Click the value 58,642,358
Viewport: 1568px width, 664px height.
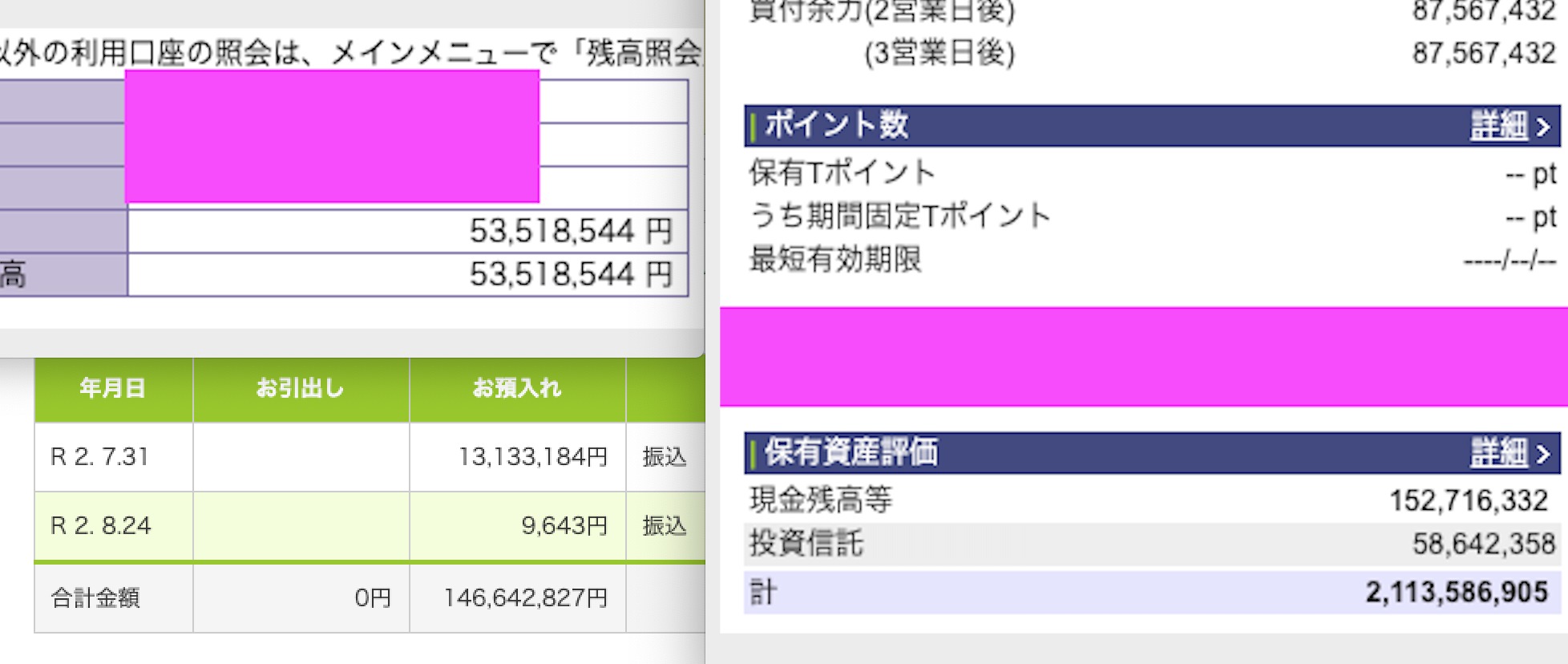1484,545
